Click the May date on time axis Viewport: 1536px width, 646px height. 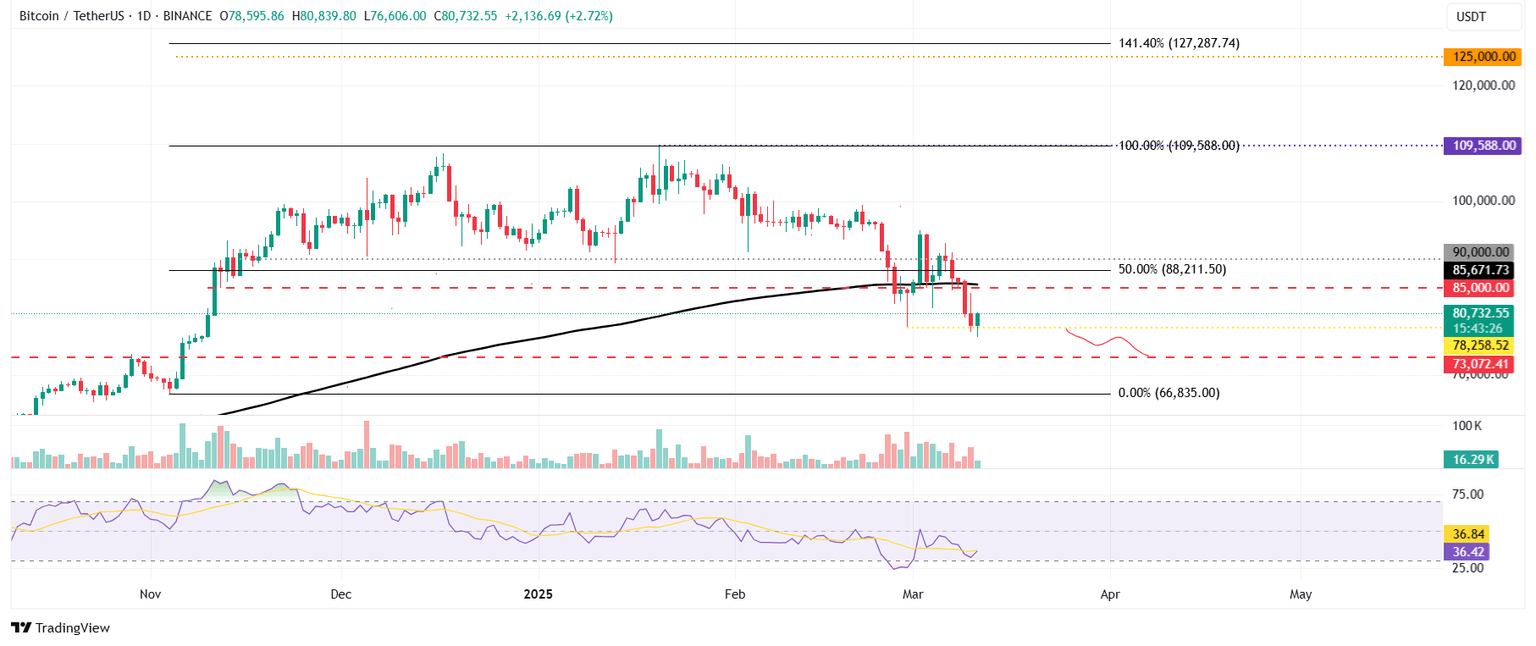[1301, 594]
